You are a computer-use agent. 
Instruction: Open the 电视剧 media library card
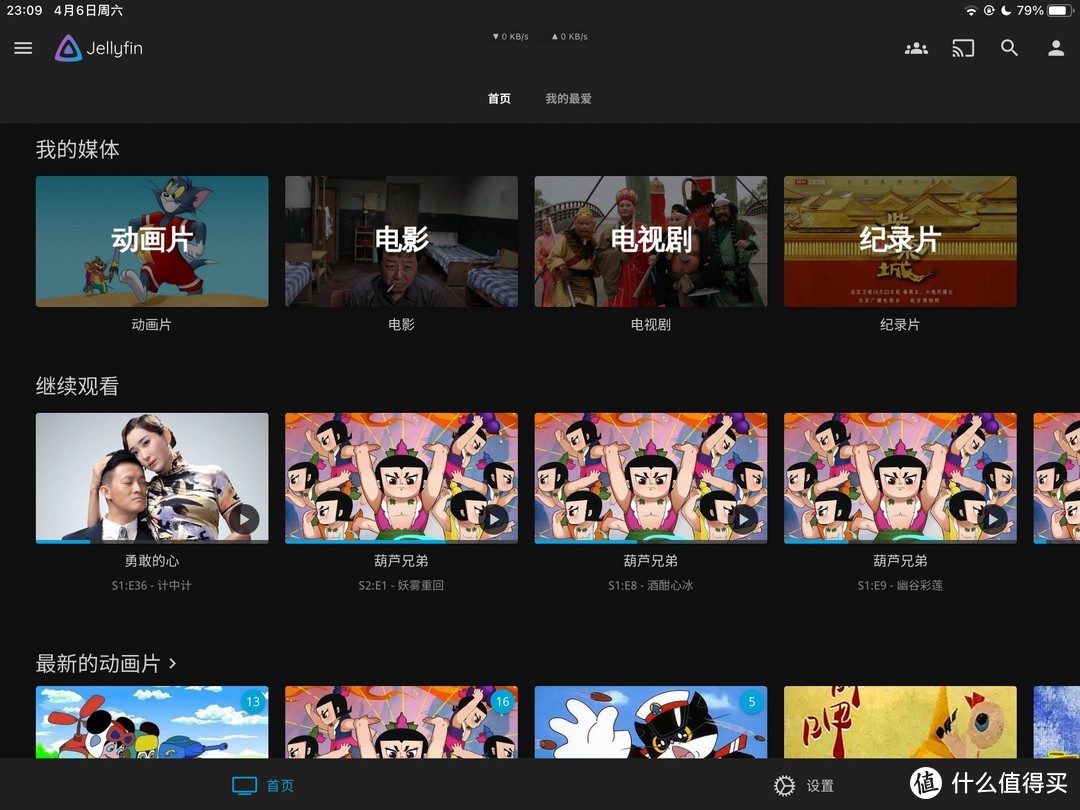[x=651, y=241]
